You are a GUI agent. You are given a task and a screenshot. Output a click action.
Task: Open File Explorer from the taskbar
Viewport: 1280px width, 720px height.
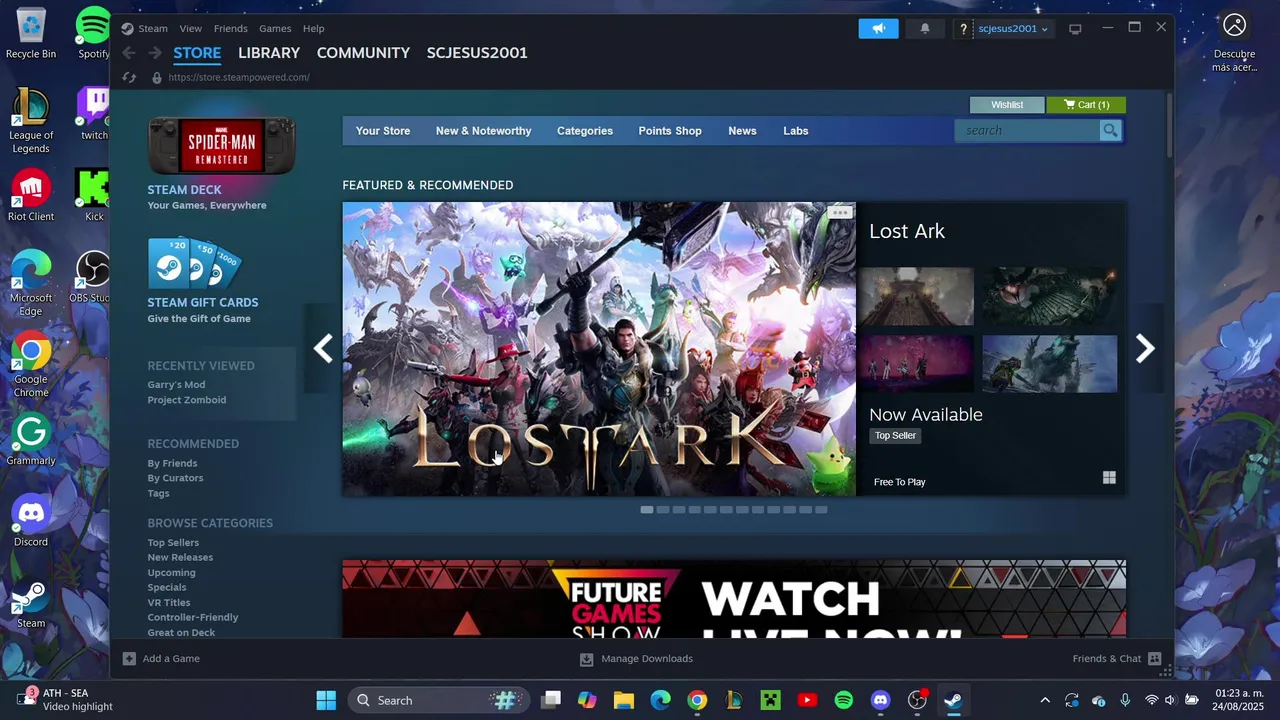coord(624,700)
